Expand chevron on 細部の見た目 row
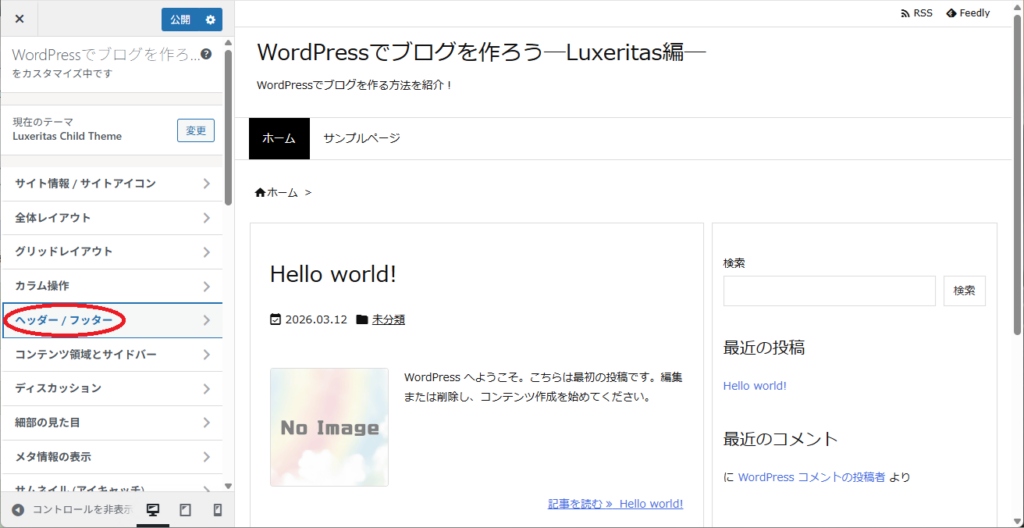The width and height of the screenshot is (1024, 528). click(206, 423)
